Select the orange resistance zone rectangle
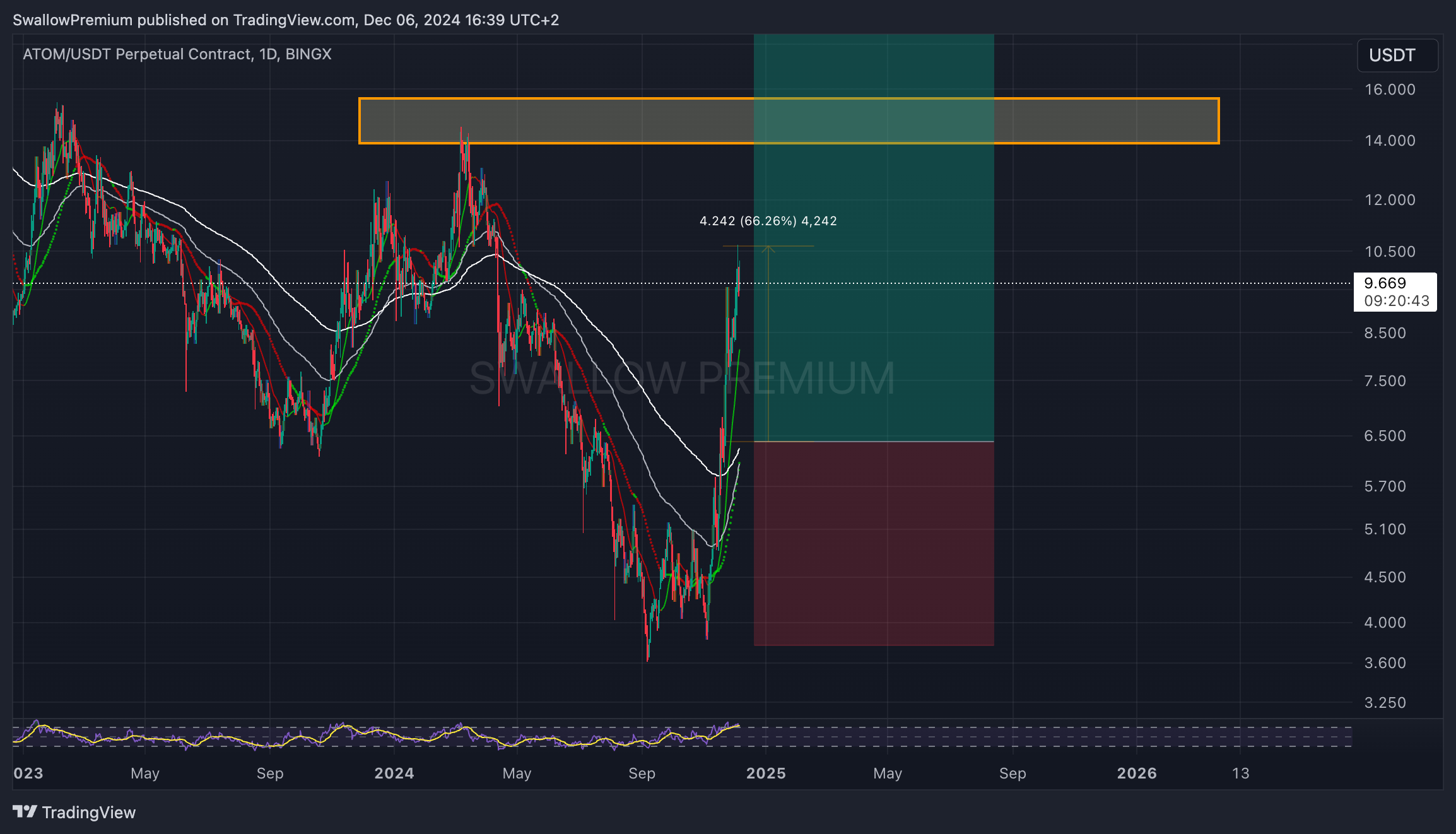 click(789, 121)
